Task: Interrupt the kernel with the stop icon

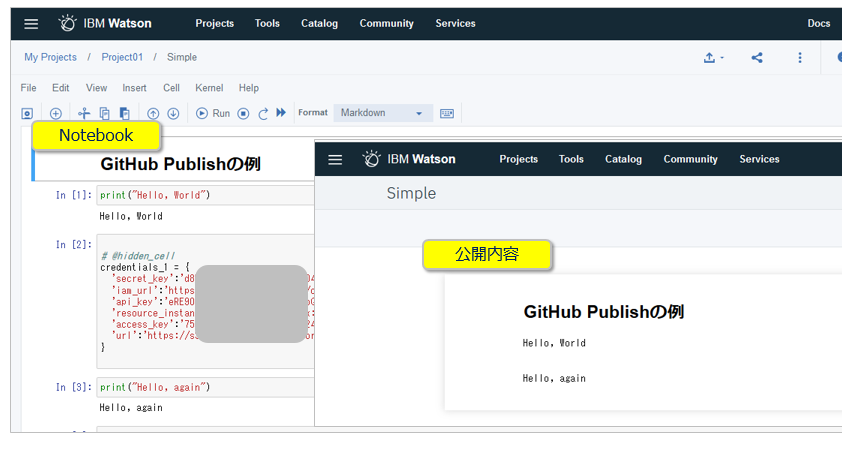Action: click(243, 113)
